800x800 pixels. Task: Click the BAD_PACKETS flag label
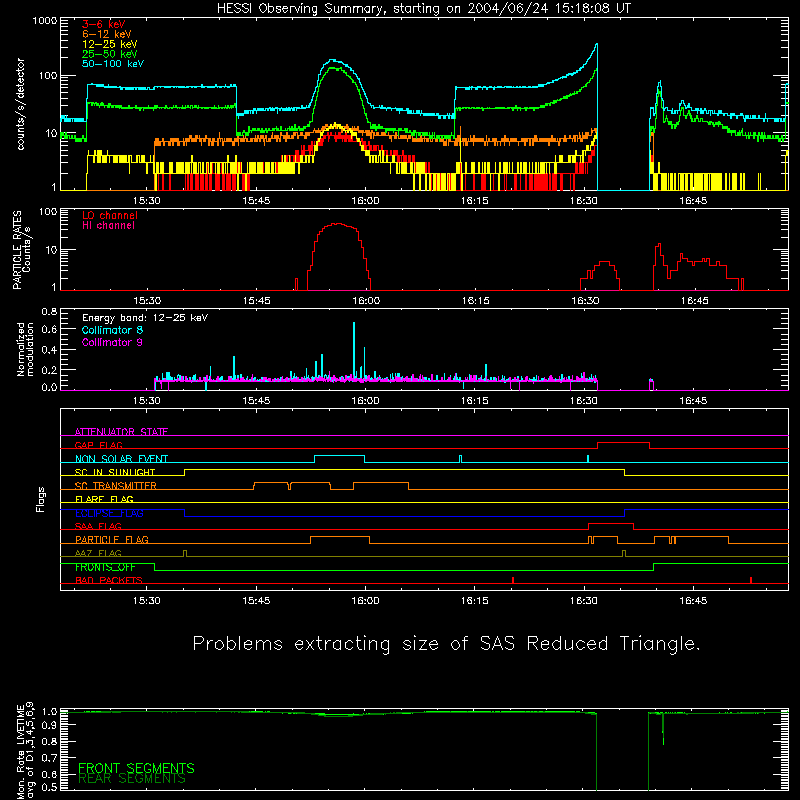109,580
